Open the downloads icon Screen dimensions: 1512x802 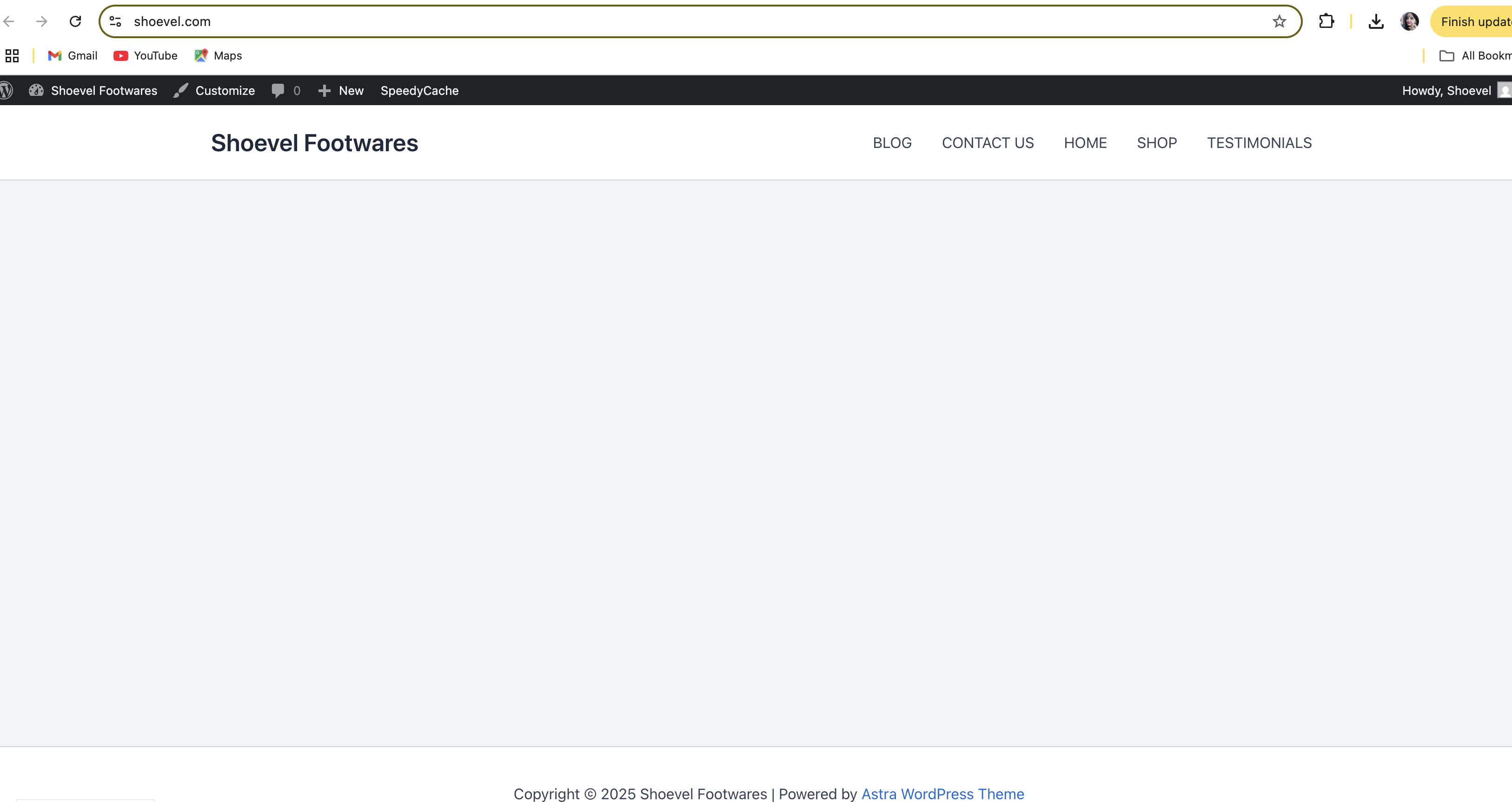(x=1376, y=22)
